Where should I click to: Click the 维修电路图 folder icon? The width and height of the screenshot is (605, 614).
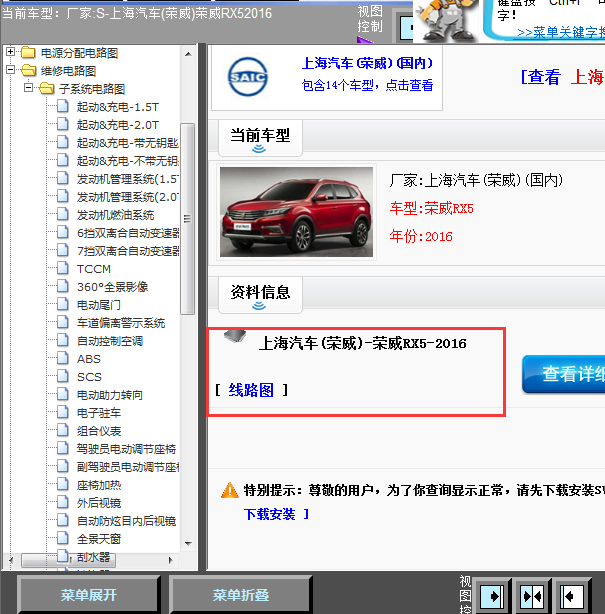click(29, 71)
